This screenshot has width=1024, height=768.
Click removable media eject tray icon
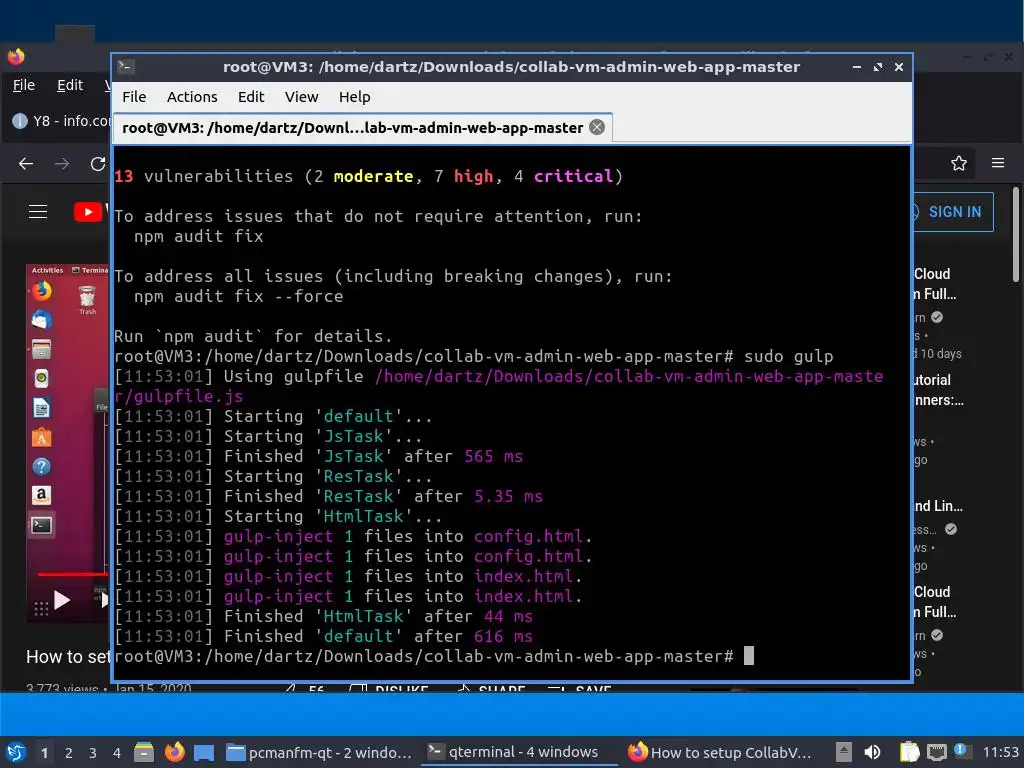844,752
